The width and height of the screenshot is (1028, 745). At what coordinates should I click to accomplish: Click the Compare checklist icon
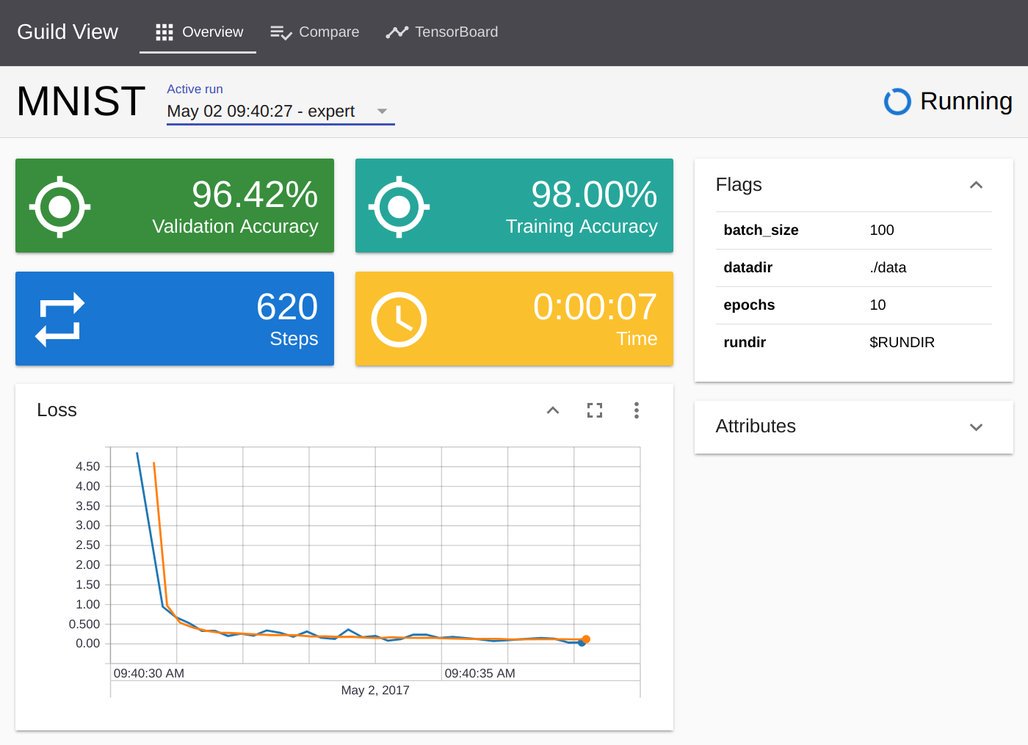[x=281, y=33]
